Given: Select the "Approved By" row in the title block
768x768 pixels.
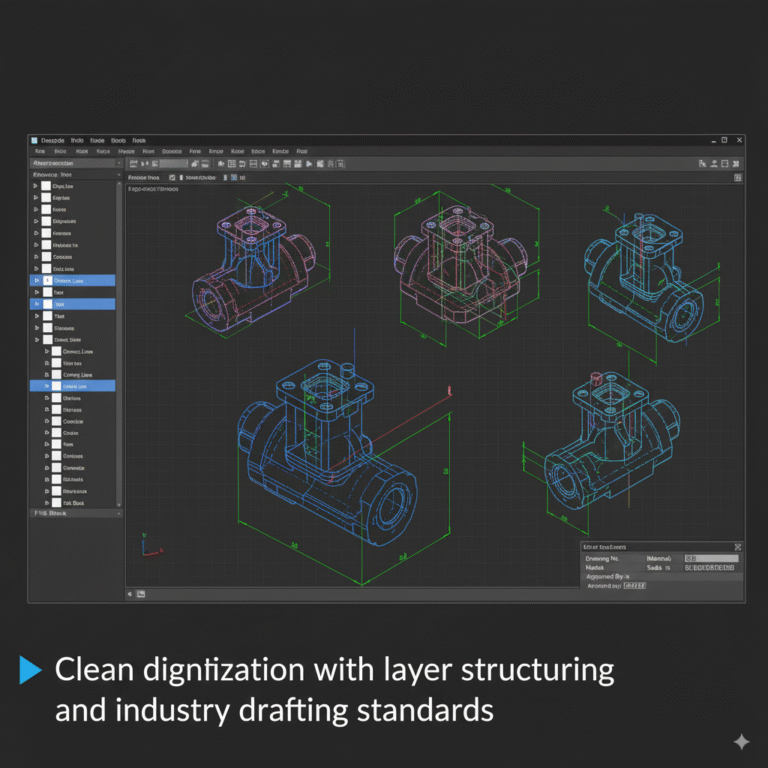Looking at the screenshot, I should 610,577.
